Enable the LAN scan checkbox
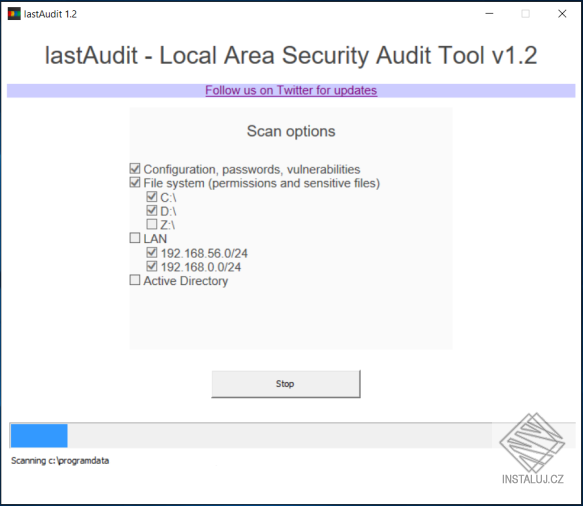 (x=135, y=238)
